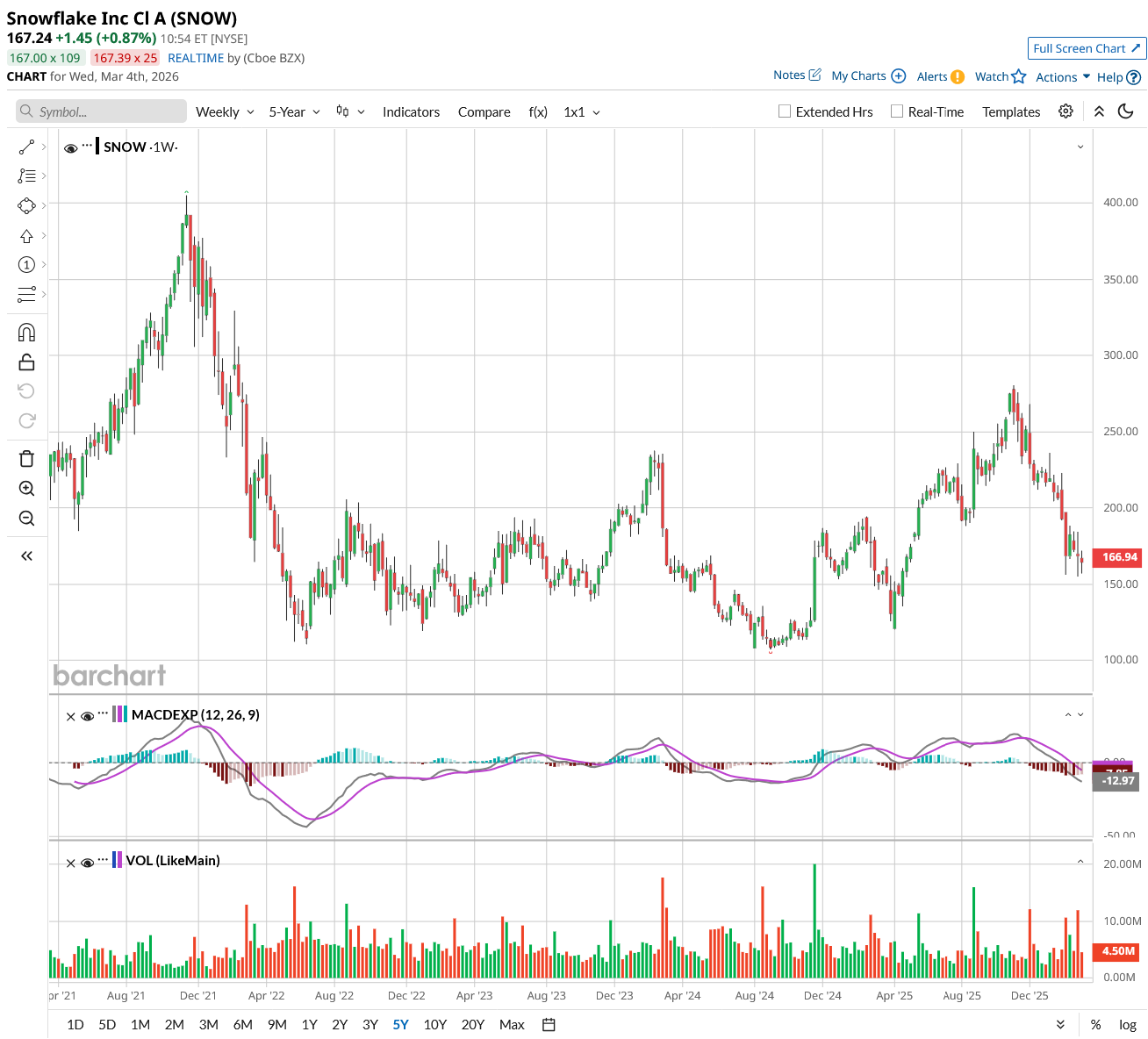Open the 5-Year period dropdown
Image resolution: width=1148 pixels, height=1039 pixels.
click(x=295, y=111)
